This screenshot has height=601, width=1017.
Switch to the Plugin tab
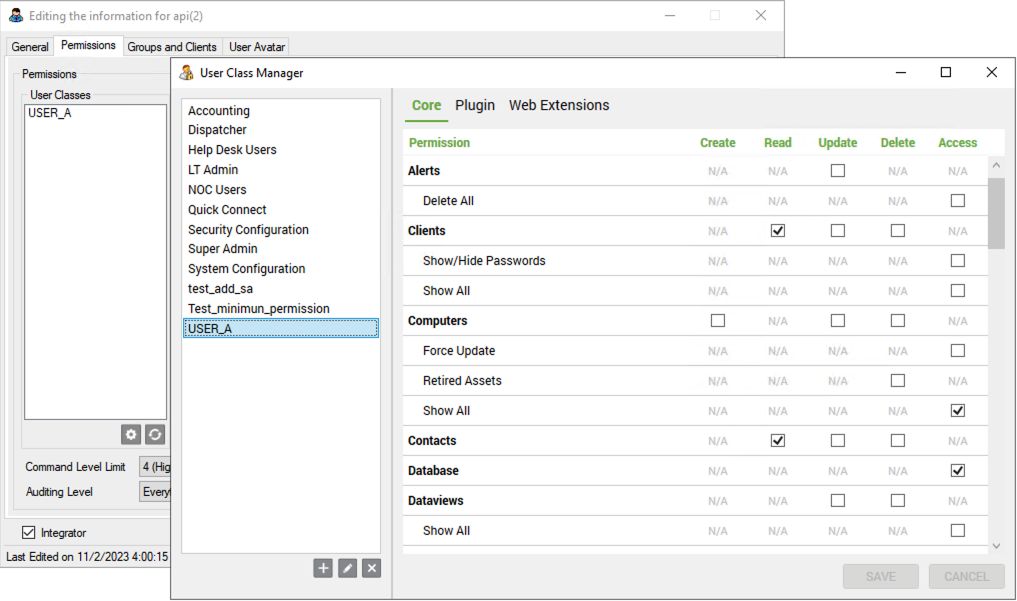pos(475,105)
